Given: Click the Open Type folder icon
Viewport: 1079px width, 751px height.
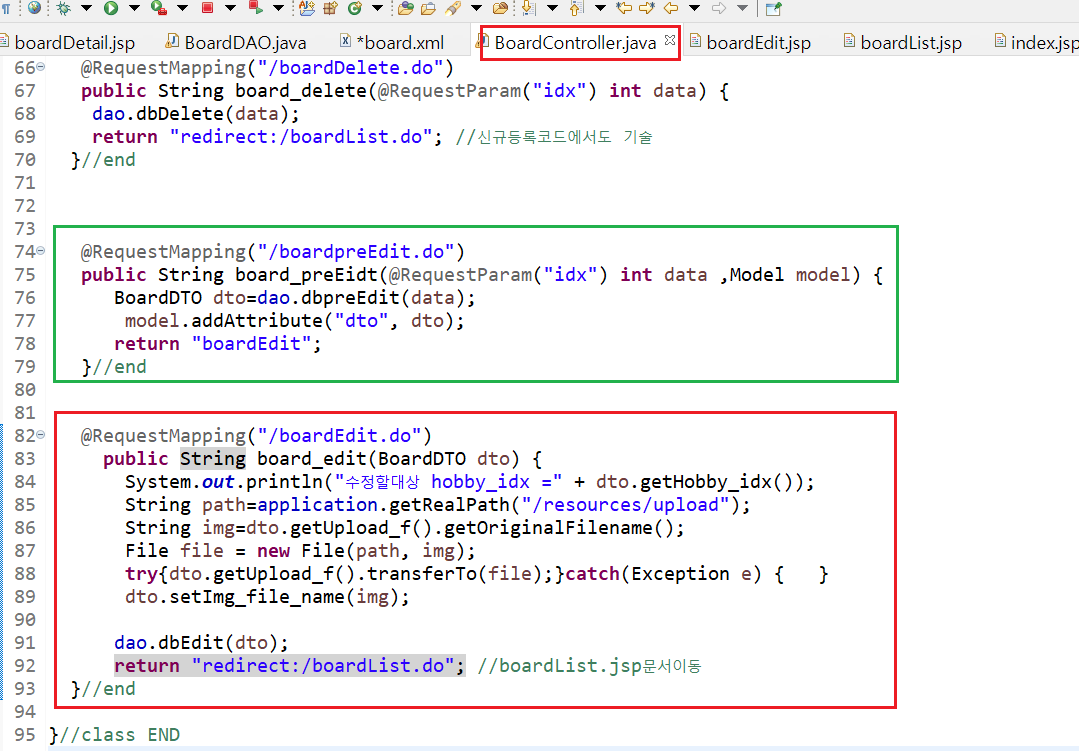Looking at the screenshot, I should tap(406, 8).
